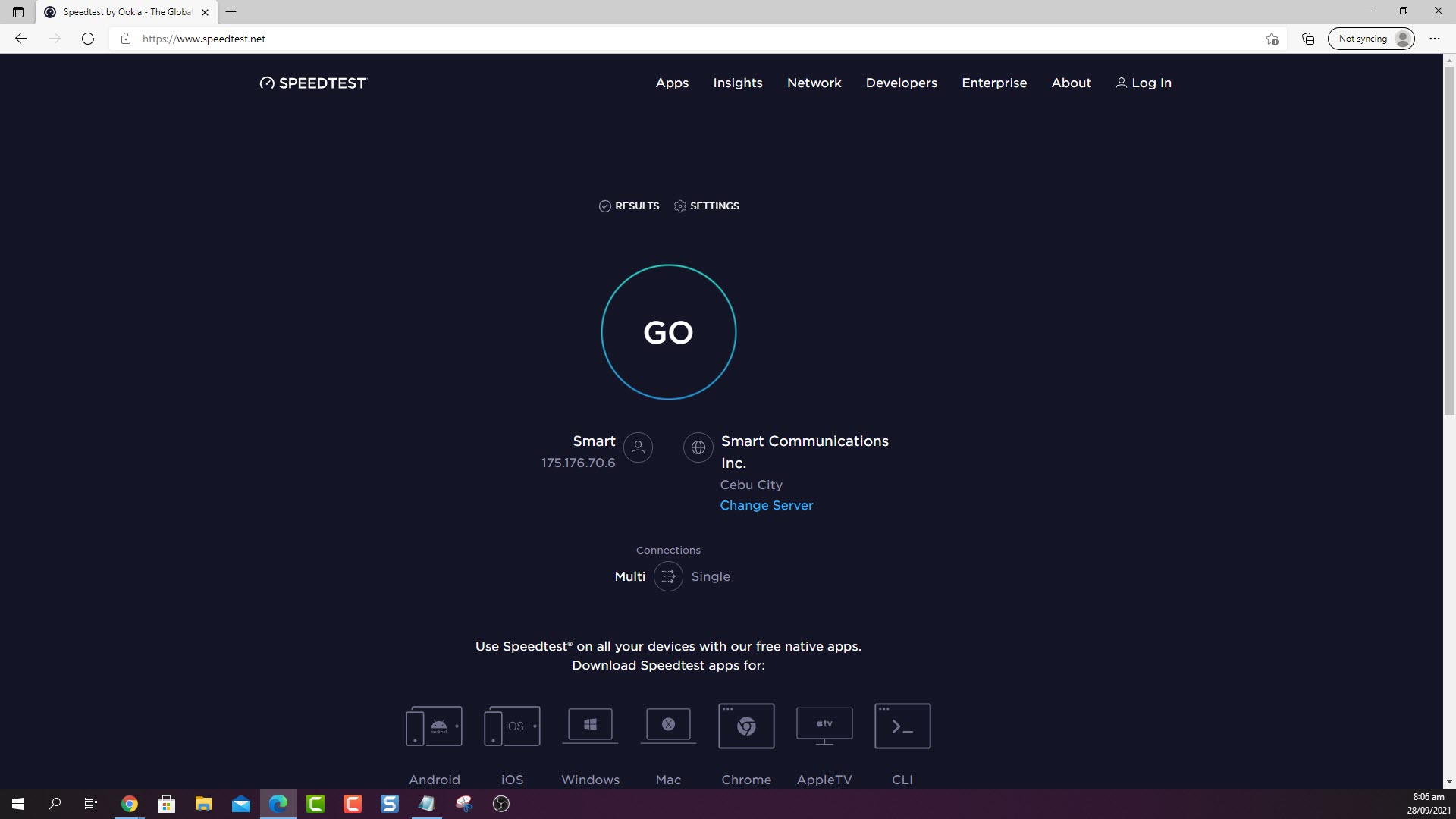Click the user ISP profile icon
Screen dimensions: 1456x819
tap(638, 447)
